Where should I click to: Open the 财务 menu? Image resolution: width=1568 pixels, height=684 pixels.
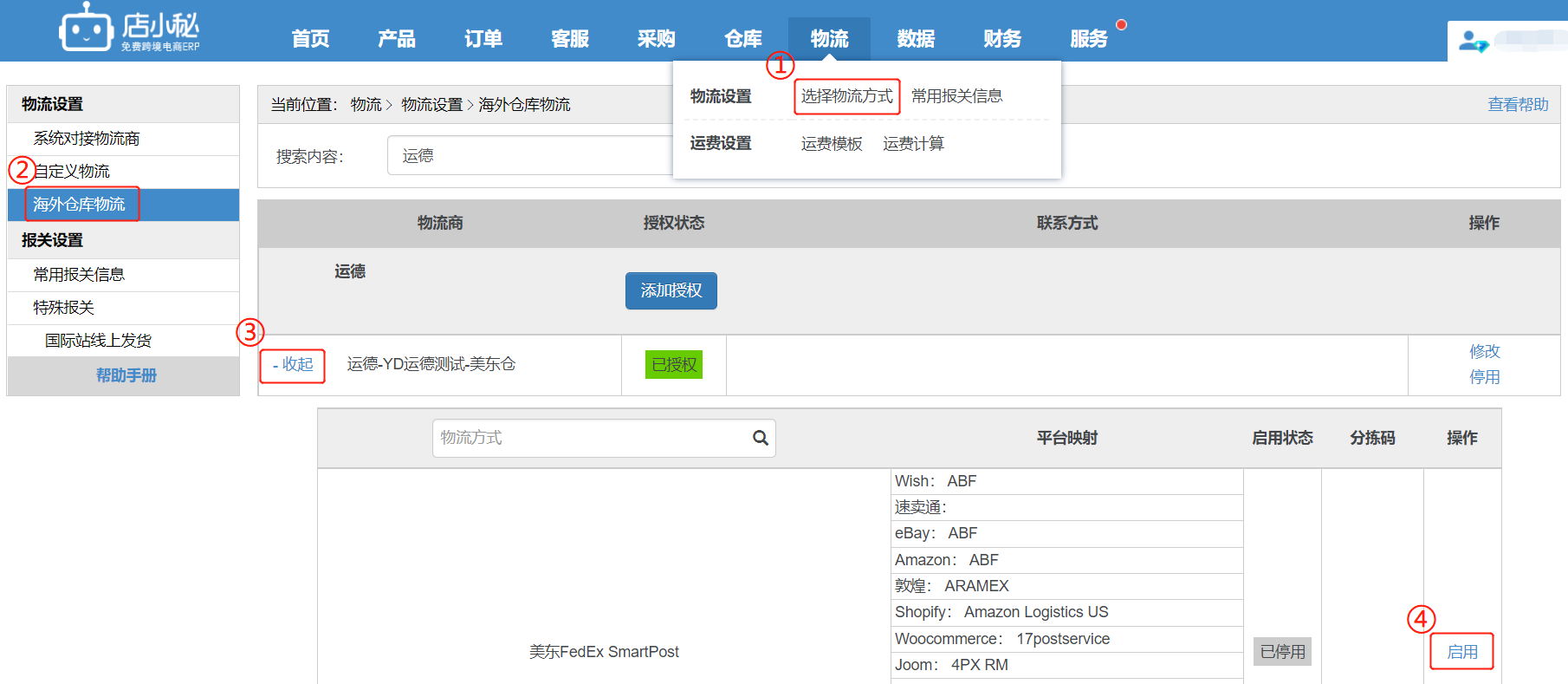(x=1003, y=39)
